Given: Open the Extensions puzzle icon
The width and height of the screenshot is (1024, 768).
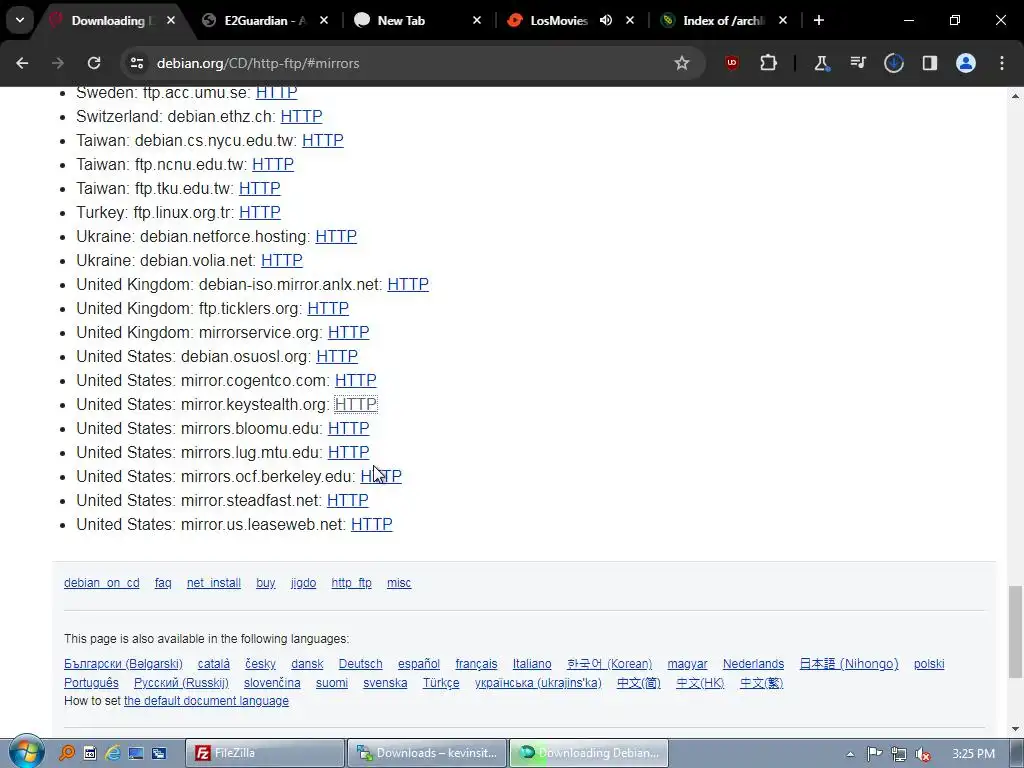Looking at the screenshot, I should [769, 63].
